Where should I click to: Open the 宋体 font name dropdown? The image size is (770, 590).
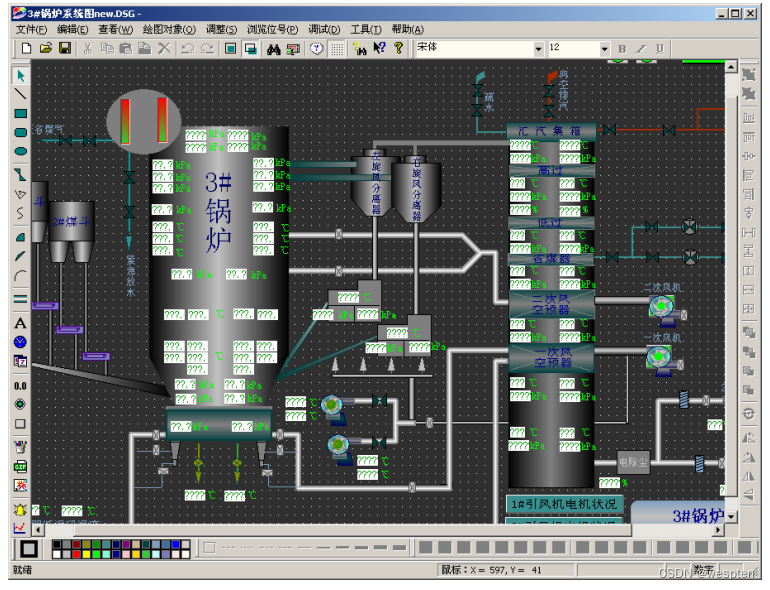tap(538, 49)
